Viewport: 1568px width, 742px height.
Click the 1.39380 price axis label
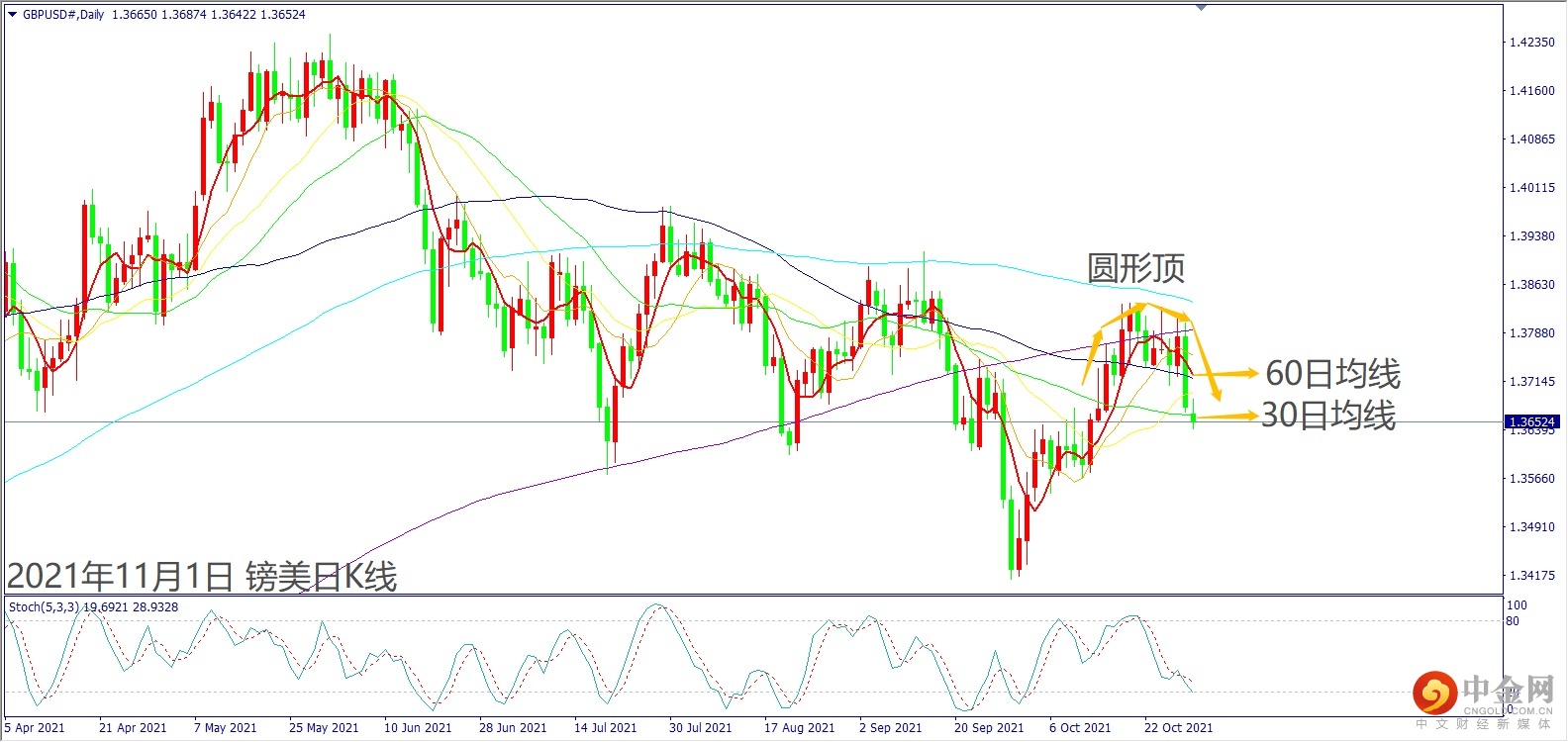pyautogui.click(x=1531, y=236)
